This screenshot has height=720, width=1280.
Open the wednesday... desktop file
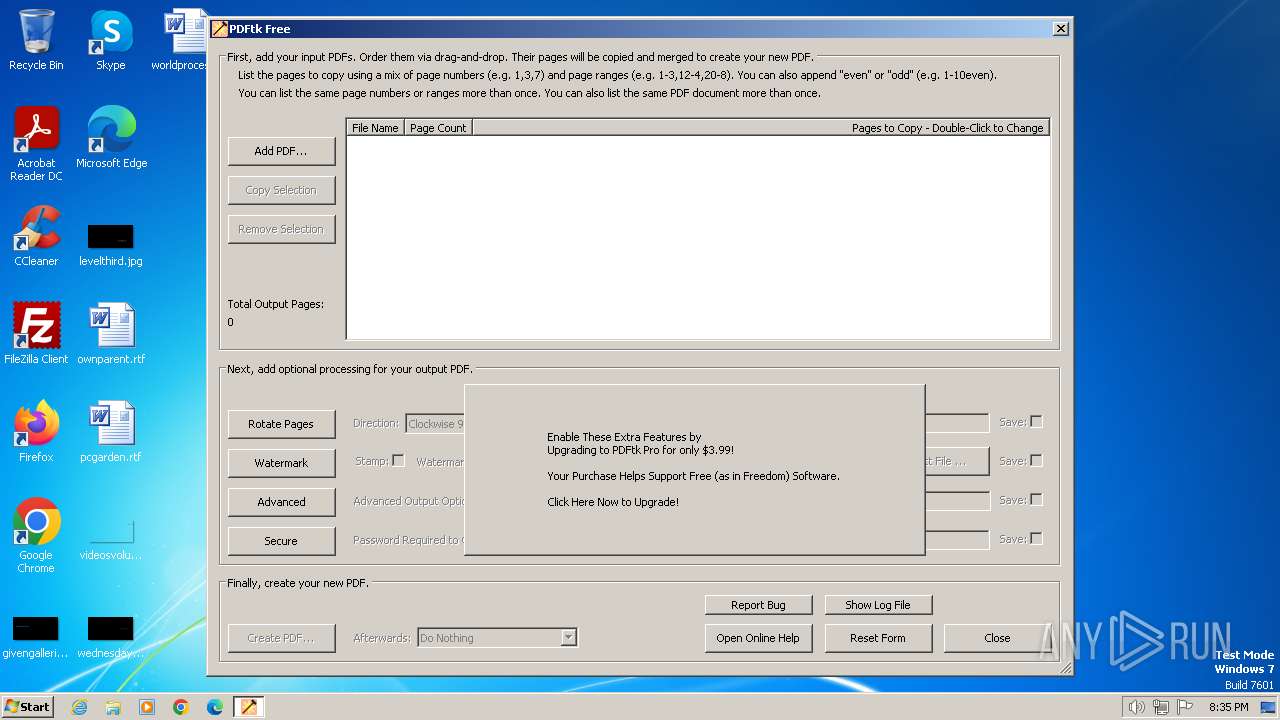111,637
